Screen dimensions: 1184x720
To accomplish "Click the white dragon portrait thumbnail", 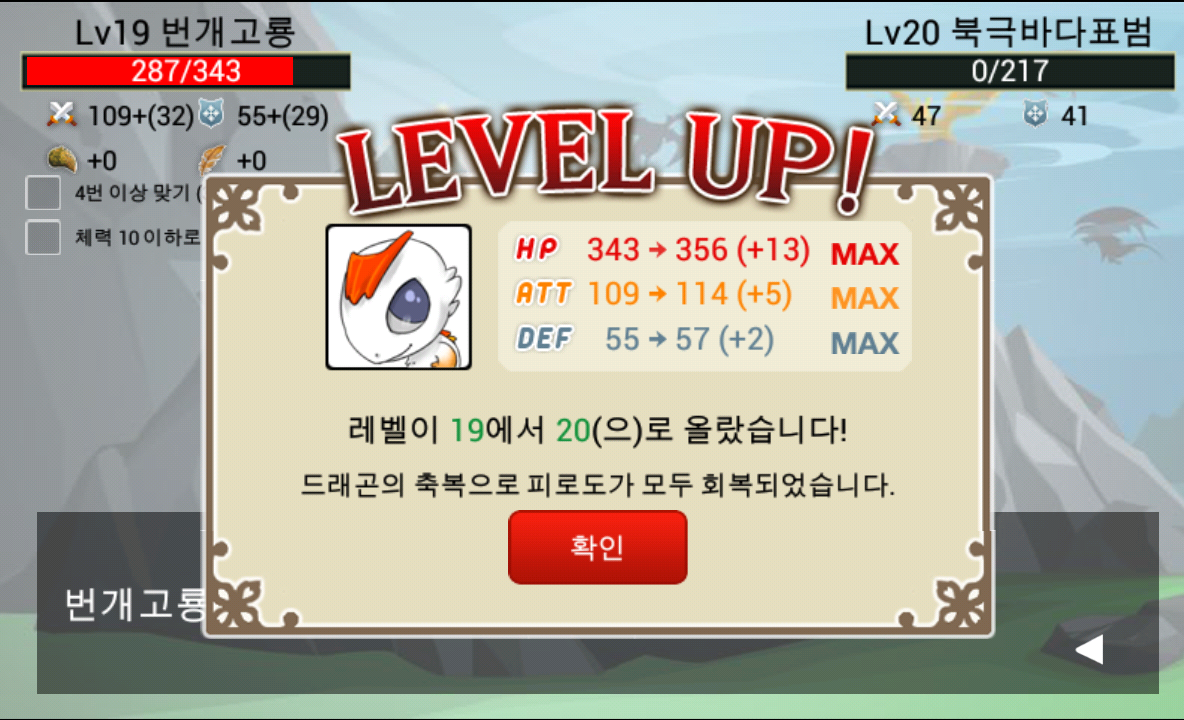I will coord(399,297).
